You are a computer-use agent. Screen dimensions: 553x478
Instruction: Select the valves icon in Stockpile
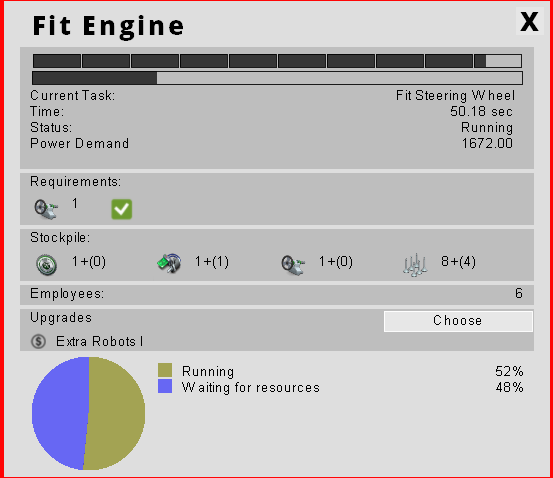point(415,265)
